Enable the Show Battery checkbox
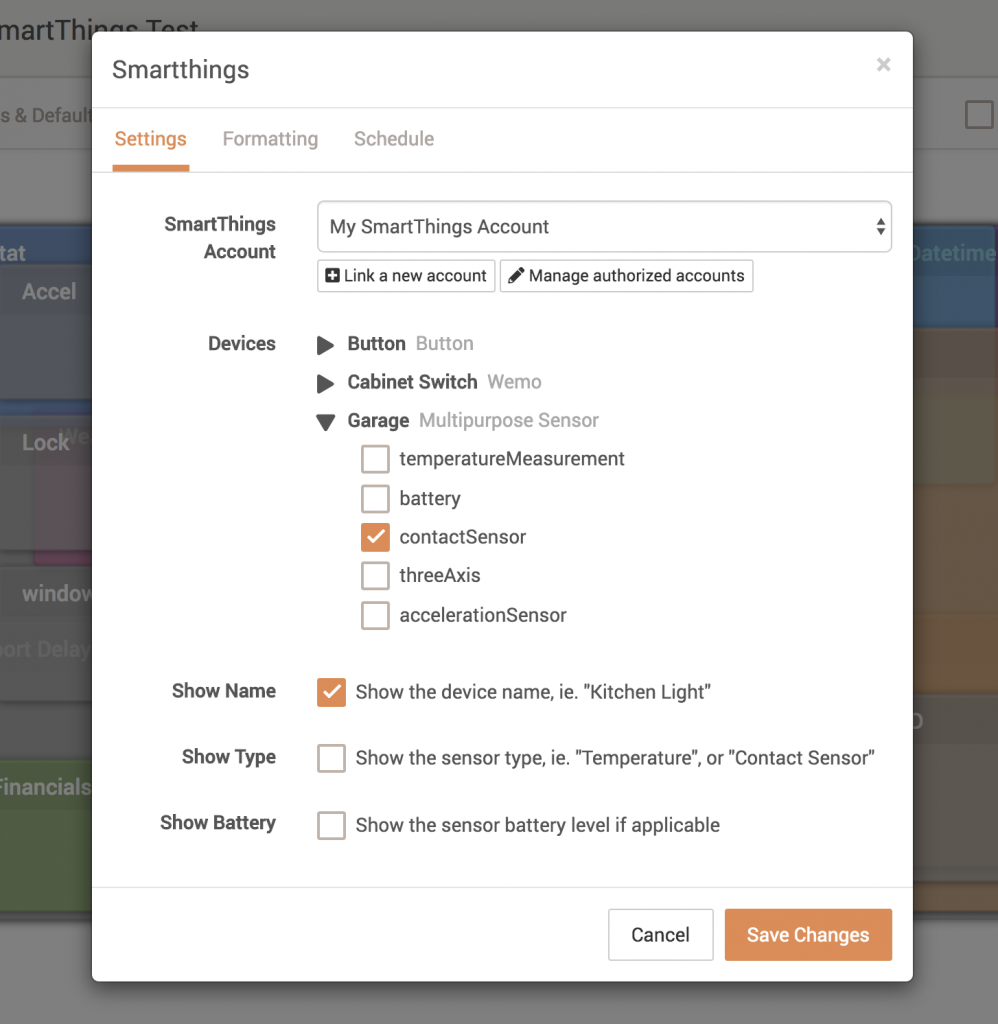Viewport: 998px width, 1024px height. coord(332,825)
